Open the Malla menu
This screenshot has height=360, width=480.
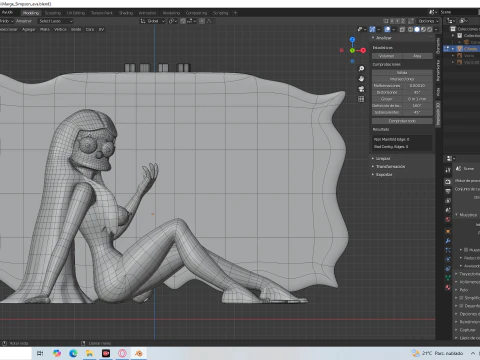pyautogui.click(x=45, y=29)
